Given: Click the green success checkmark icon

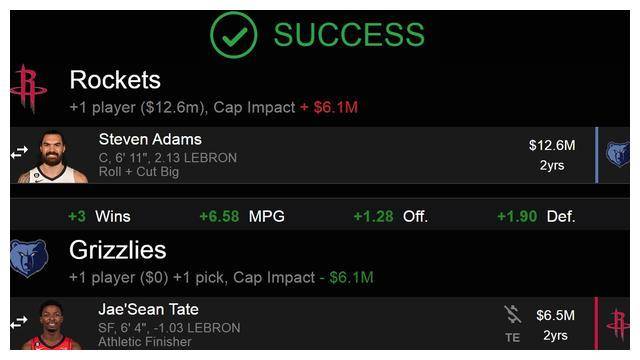Looking at the screenshot, I should coord(233,35).
